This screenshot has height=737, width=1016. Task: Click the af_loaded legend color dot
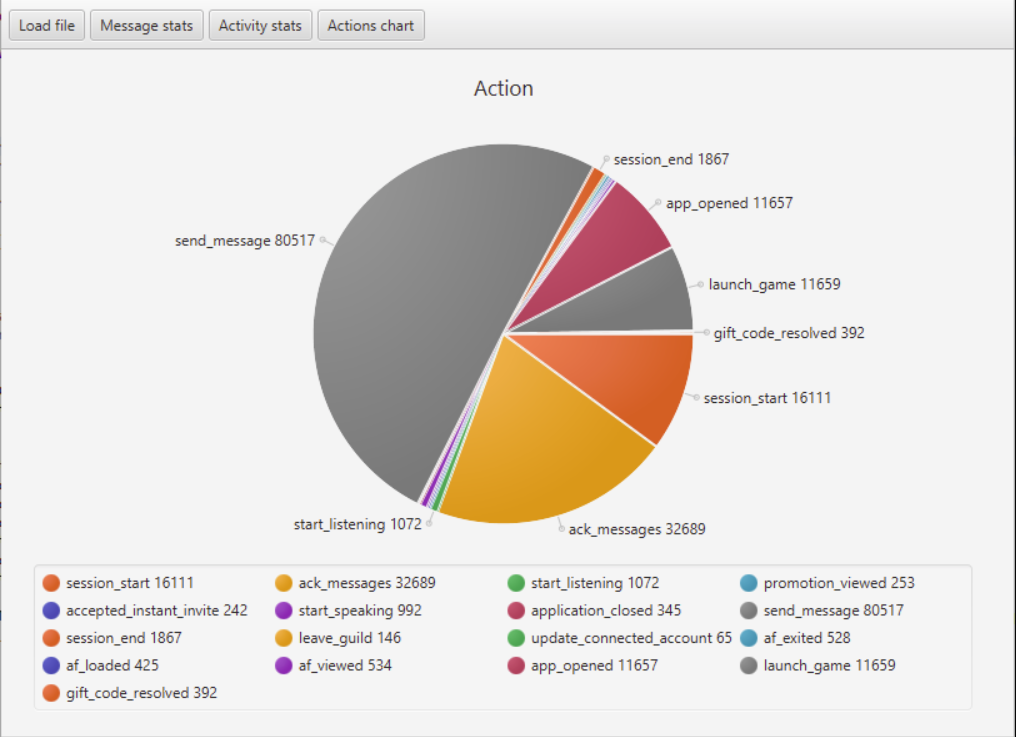click(x=51, y=666)
